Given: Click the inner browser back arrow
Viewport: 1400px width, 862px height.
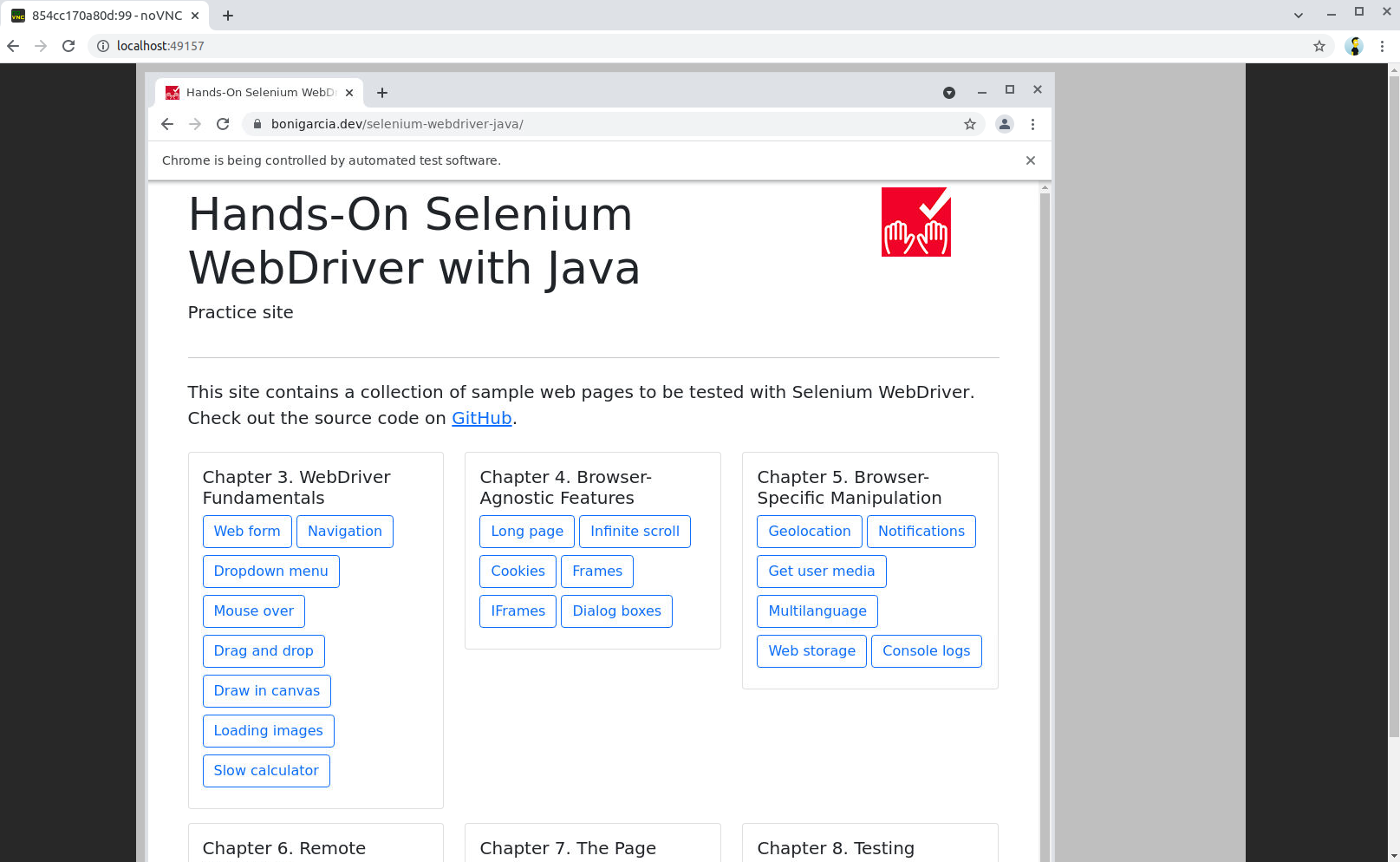Looking at the screenshot, I should (x=167, y=124).
